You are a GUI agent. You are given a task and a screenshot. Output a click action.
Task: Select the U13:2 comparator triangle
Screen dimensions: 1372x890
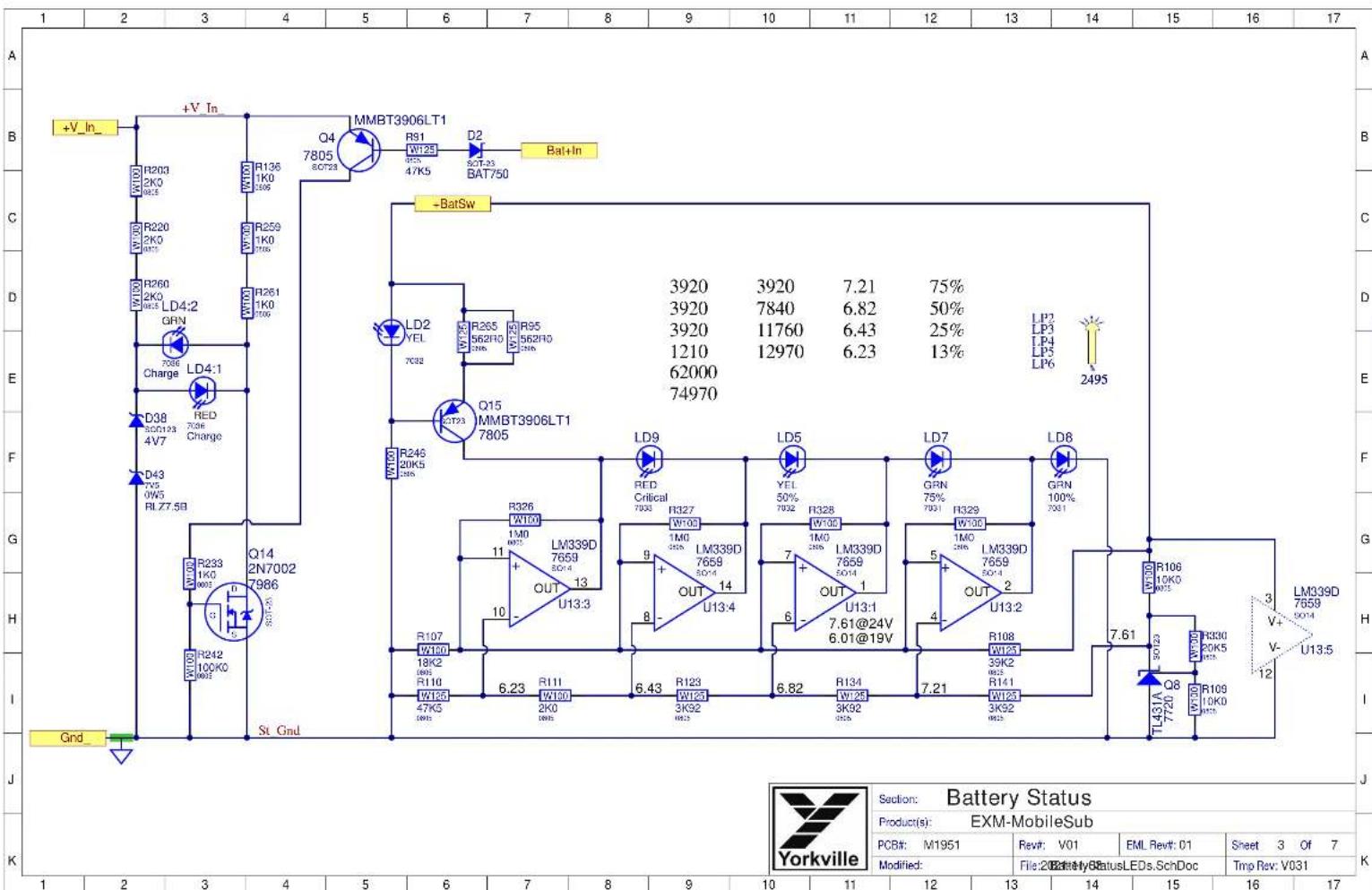971,592
